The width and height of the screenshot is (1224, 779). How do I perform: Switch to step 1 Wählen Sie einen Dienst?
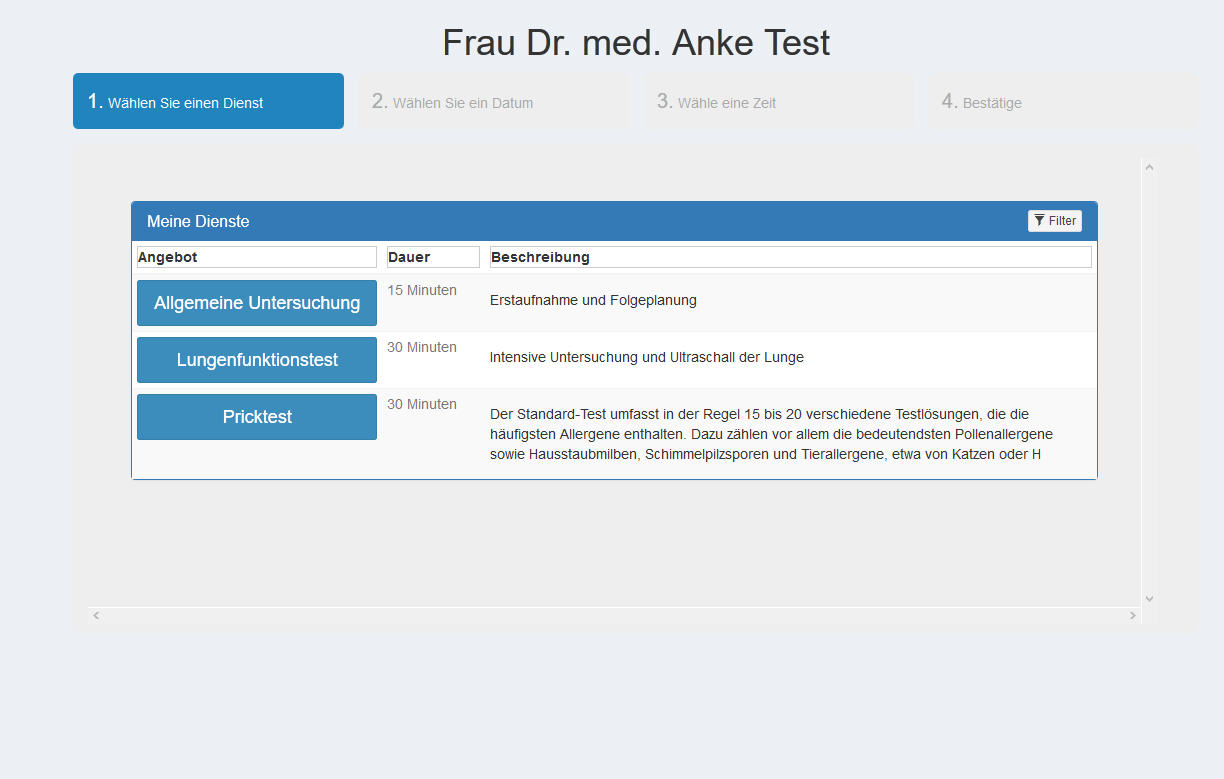click(208, 100)
